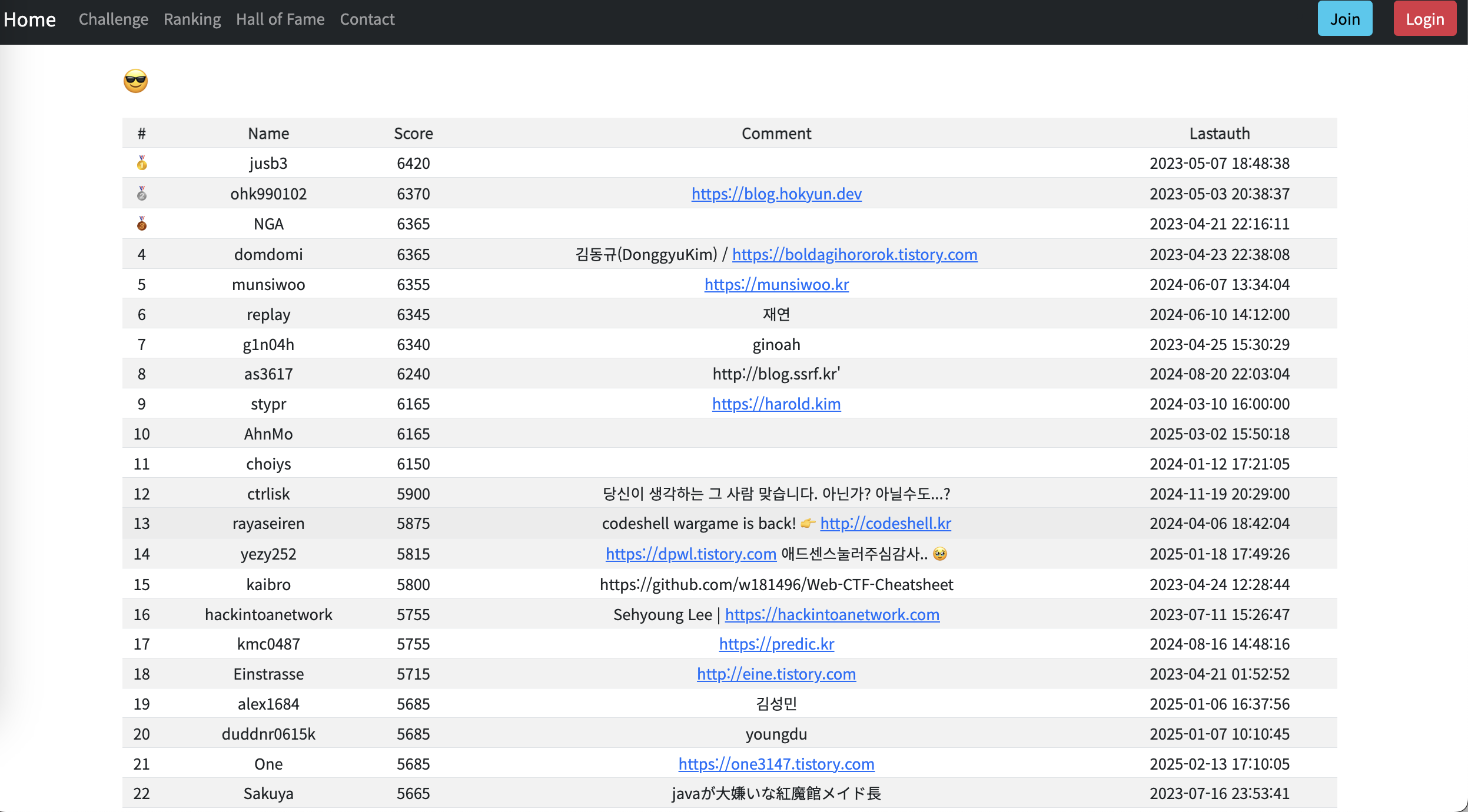Click the Lastauth column header
The image size is (1468, 812).
[1219, 134]
